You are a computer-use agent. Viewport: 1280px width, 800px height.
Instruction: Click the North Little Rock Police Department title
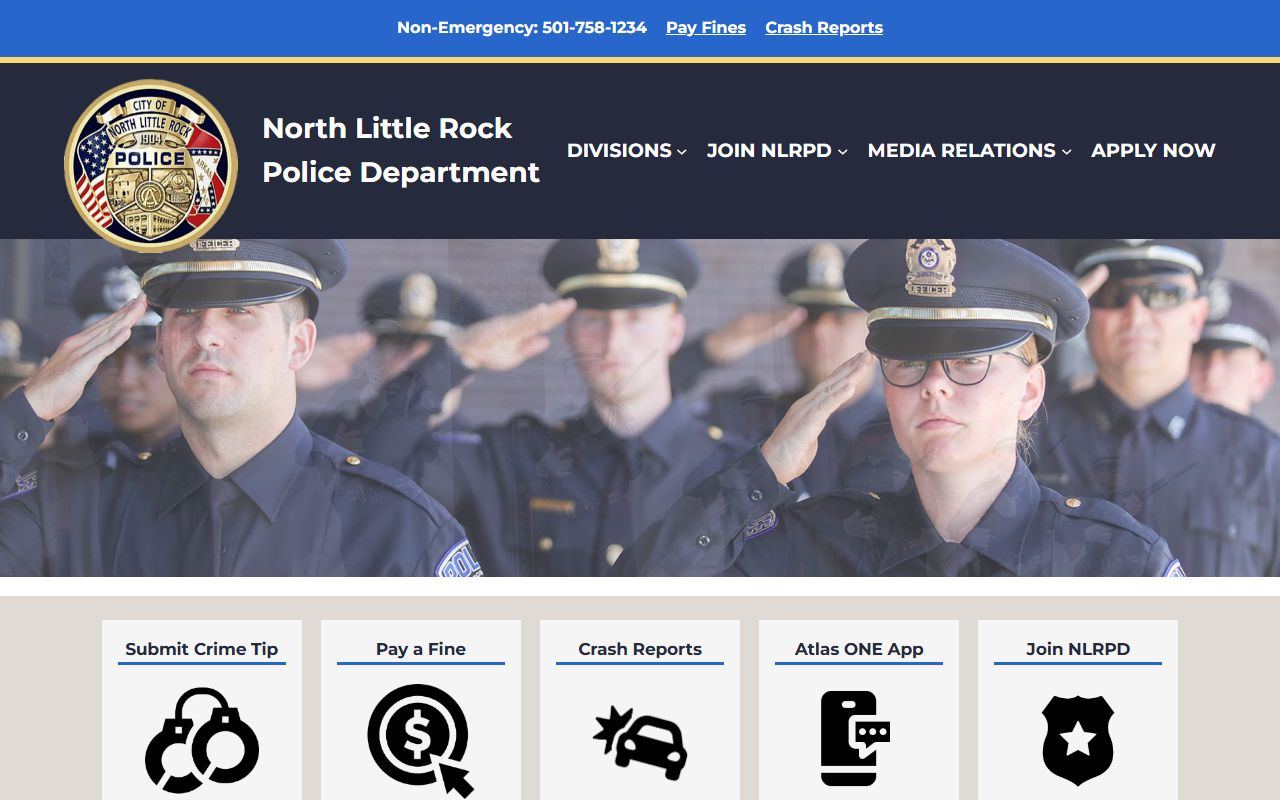coord(401,150)
